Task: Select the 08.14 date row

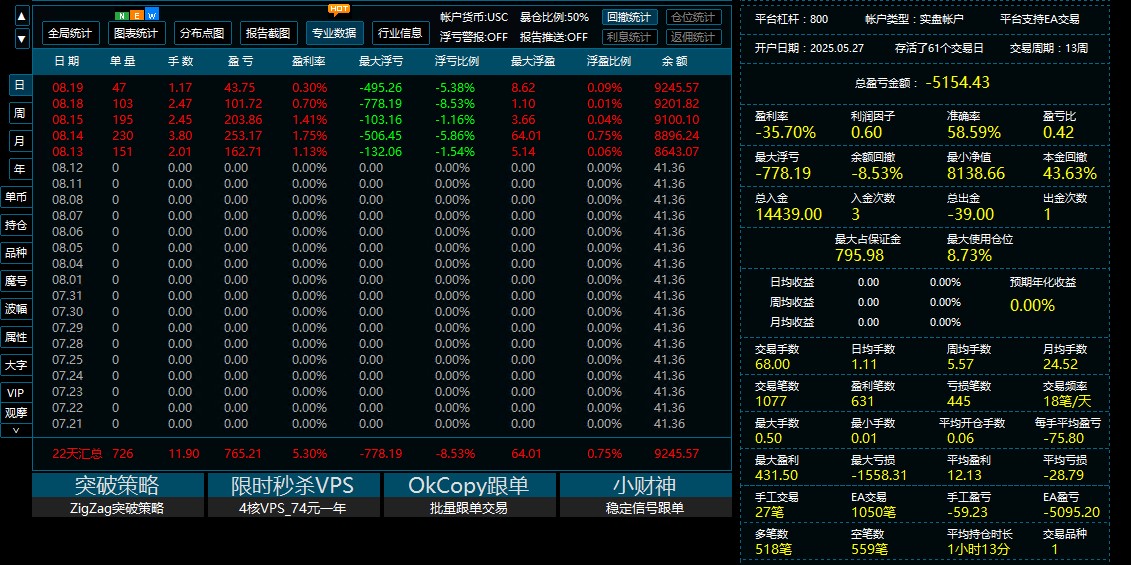Action: 381,135
